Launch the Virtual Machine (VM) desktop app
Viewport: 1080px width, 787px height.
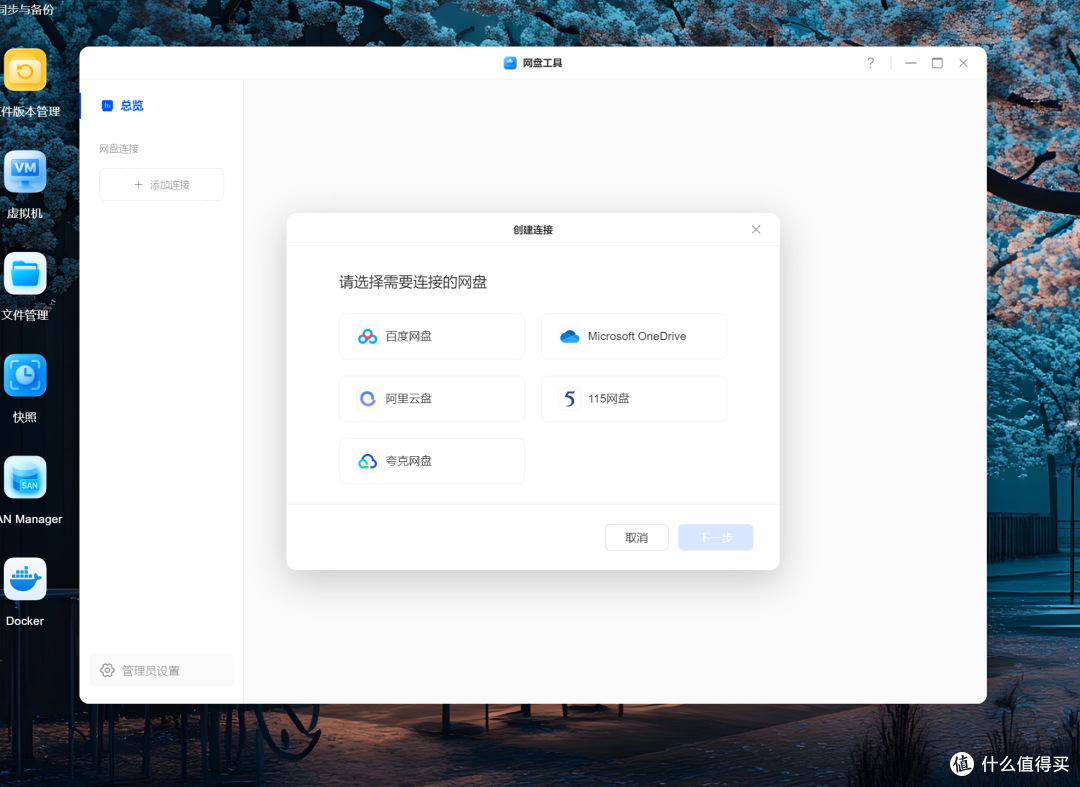coord(25,172)
